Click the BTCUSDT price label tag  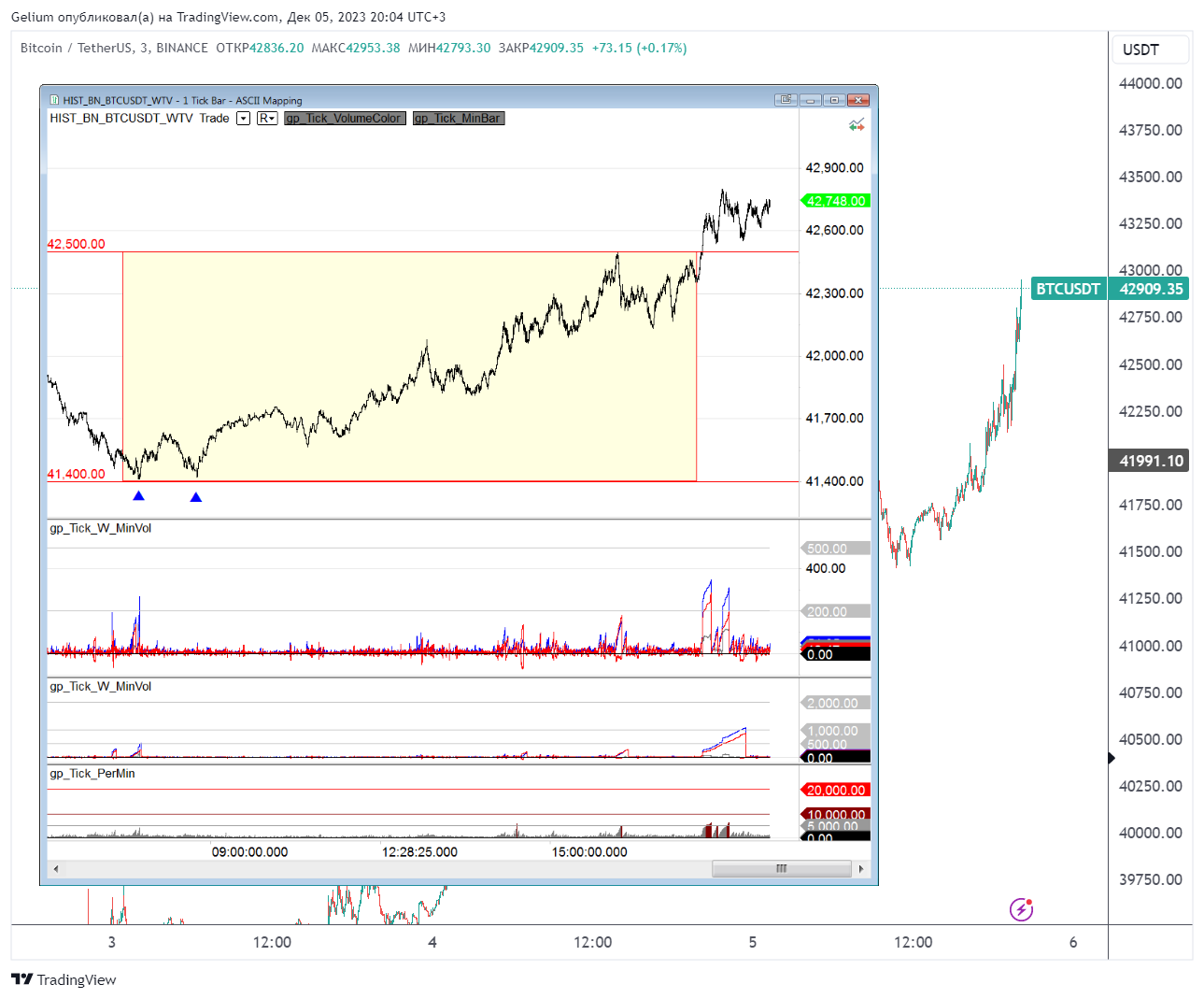[x=1068, y=289]
